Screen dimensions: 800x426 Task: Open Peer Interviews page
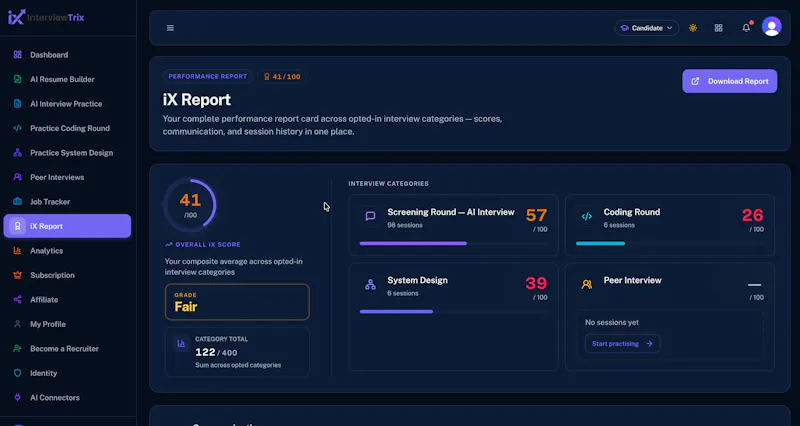pos(67,177)
